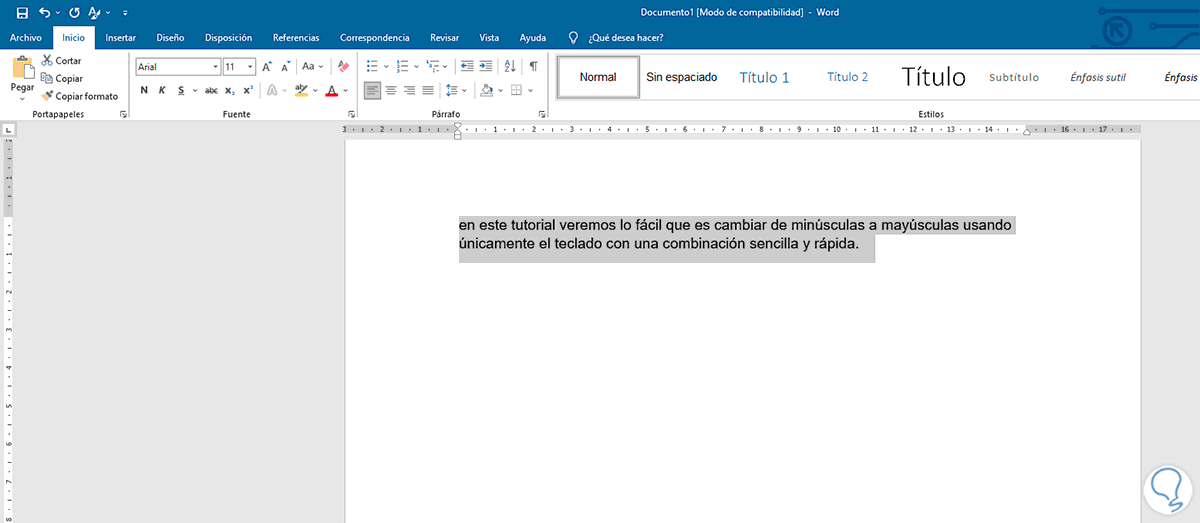1200x523 pixels.
Task: Open the spelling check quick access icon
Action: point(95,12)
